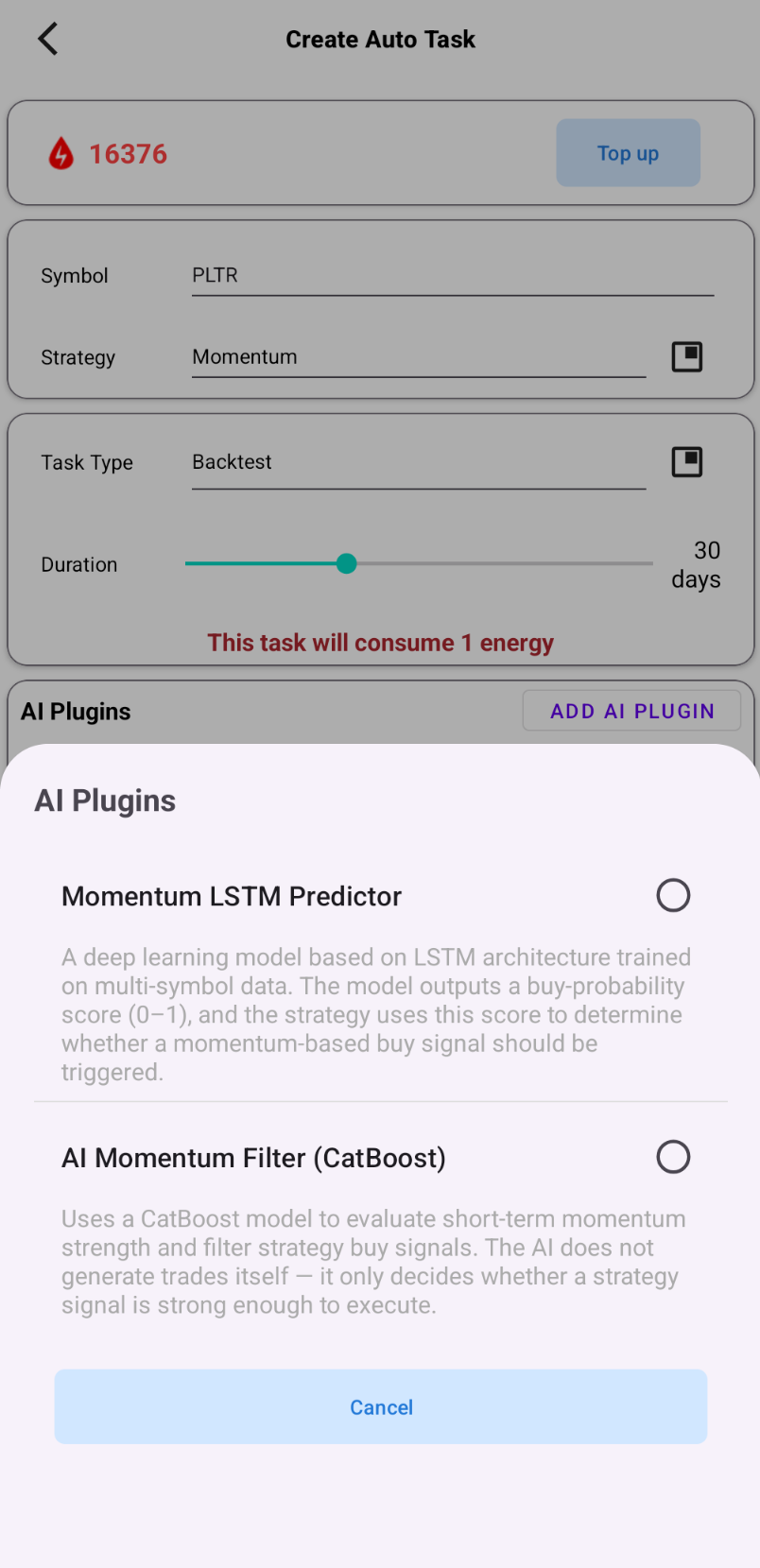
Task: Expand the Task Type dropdown showing Backtest
Action: (x=418, y=462)
